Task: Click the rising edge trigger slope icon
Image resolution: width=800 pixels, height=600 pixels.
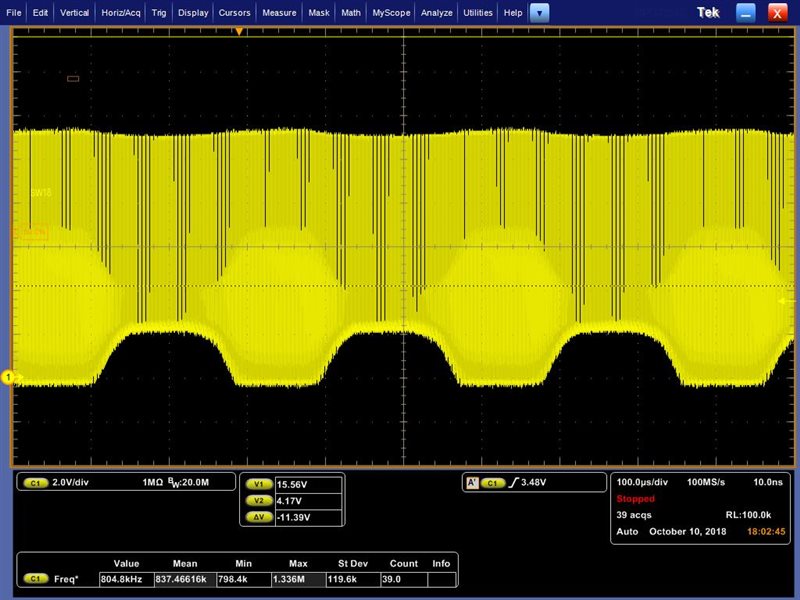Action: (x=514, y=483)
